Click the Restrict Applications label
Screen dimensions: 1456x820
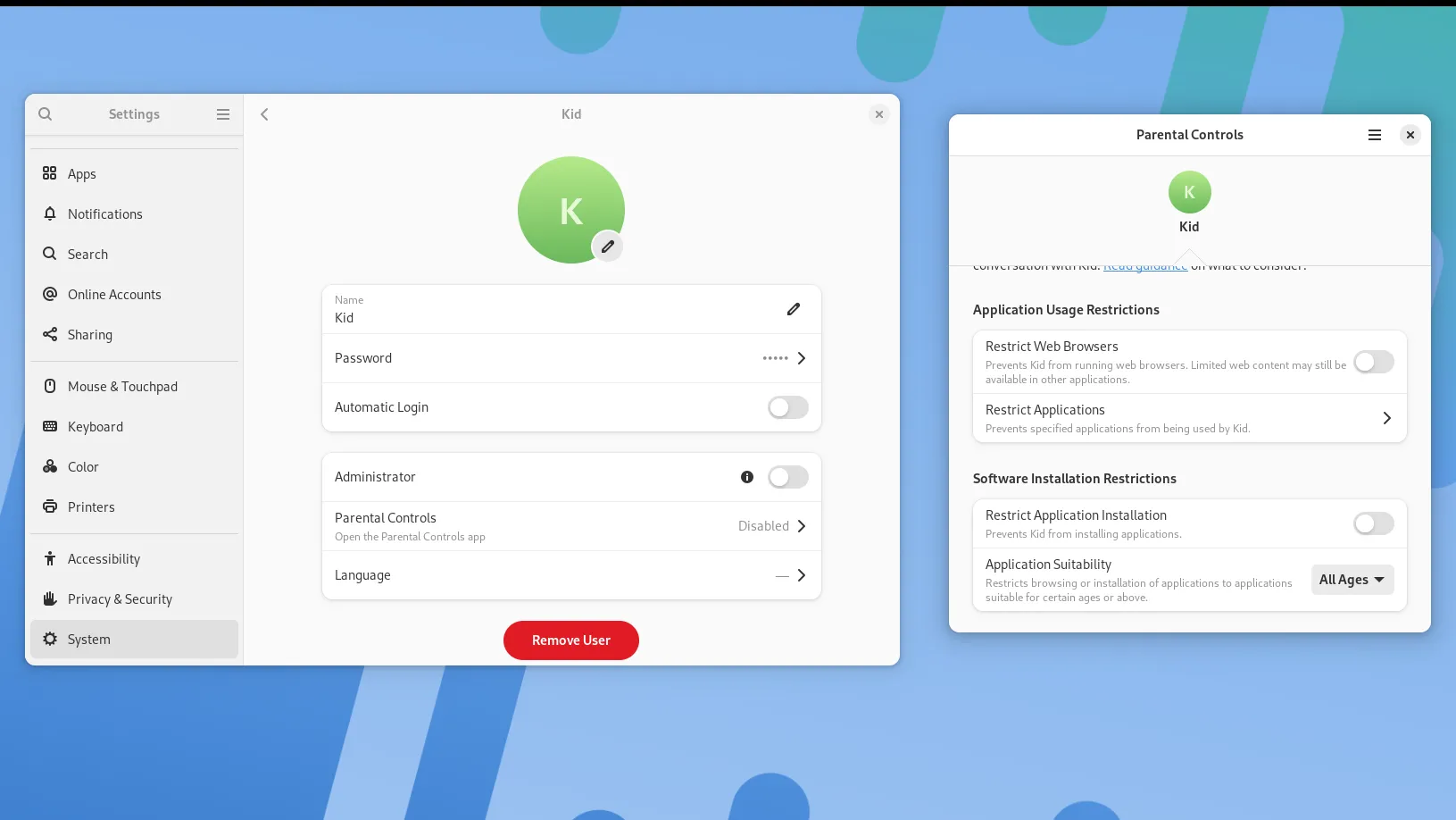pos(1045,410)
